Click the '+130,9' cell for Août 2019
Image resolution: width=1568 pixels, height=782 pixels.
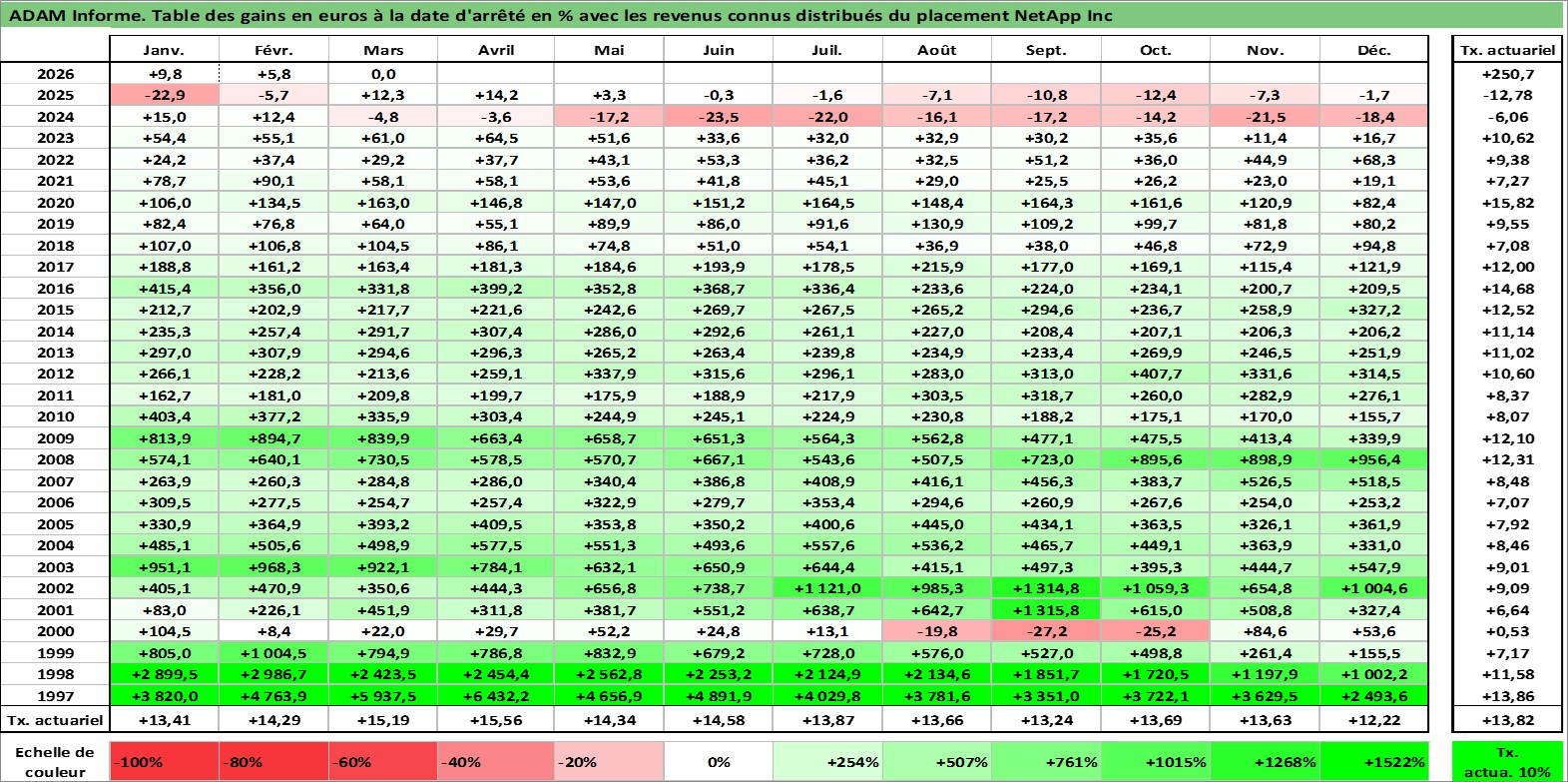(937, 224)
